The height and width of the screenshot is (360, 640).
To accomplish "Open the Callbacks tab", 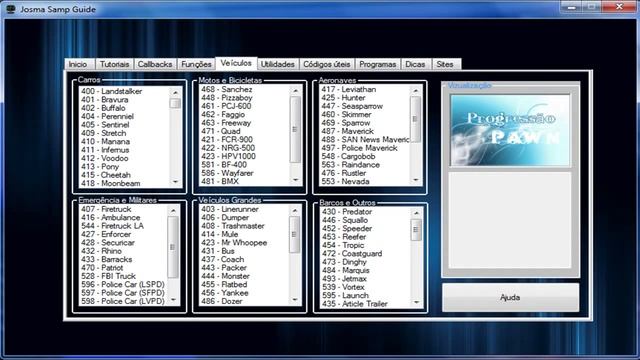I will coord(155,64).
